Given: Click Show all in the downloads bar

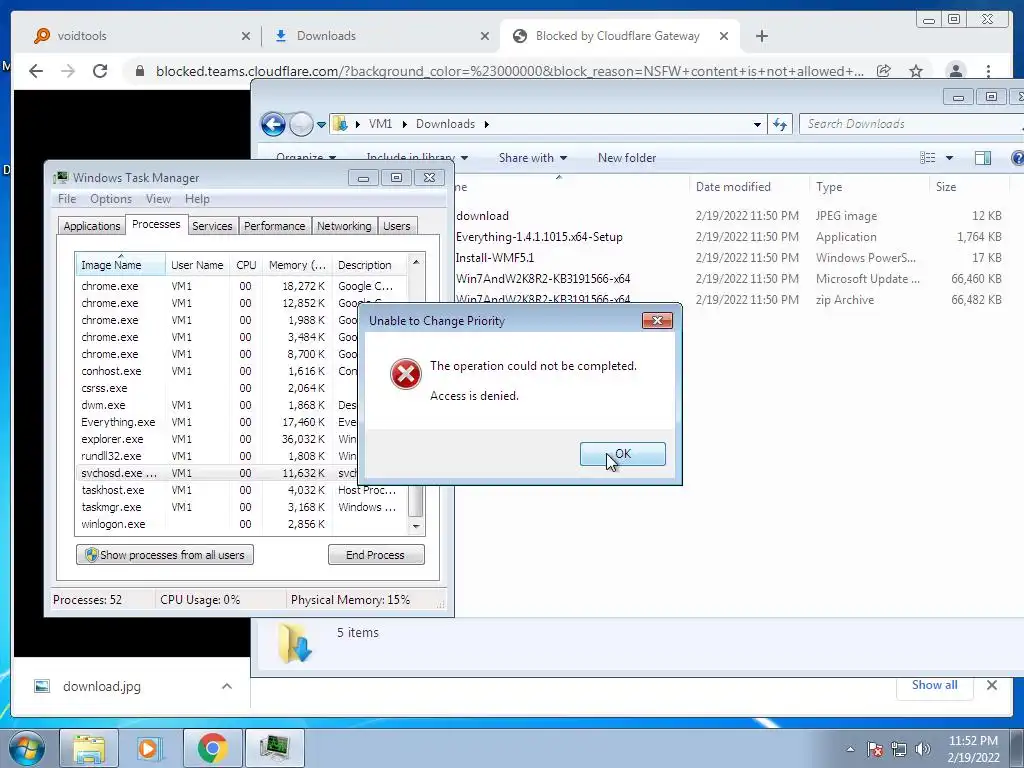Looking at the screenshot, I should (x=935, y=685).
